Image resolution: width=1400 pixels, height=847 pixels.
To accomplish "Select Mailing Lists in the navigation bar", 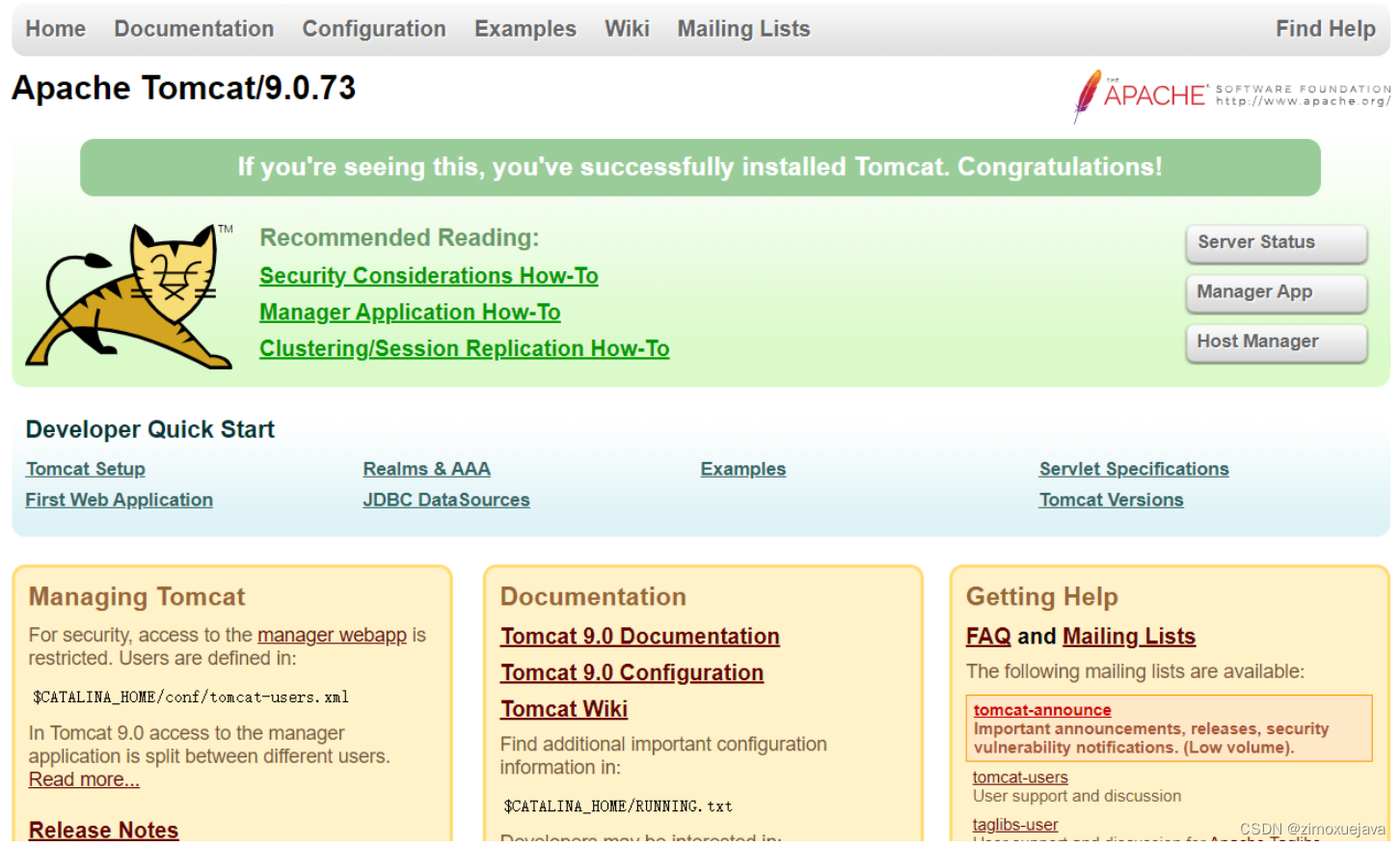I will (x=743, y=29).
